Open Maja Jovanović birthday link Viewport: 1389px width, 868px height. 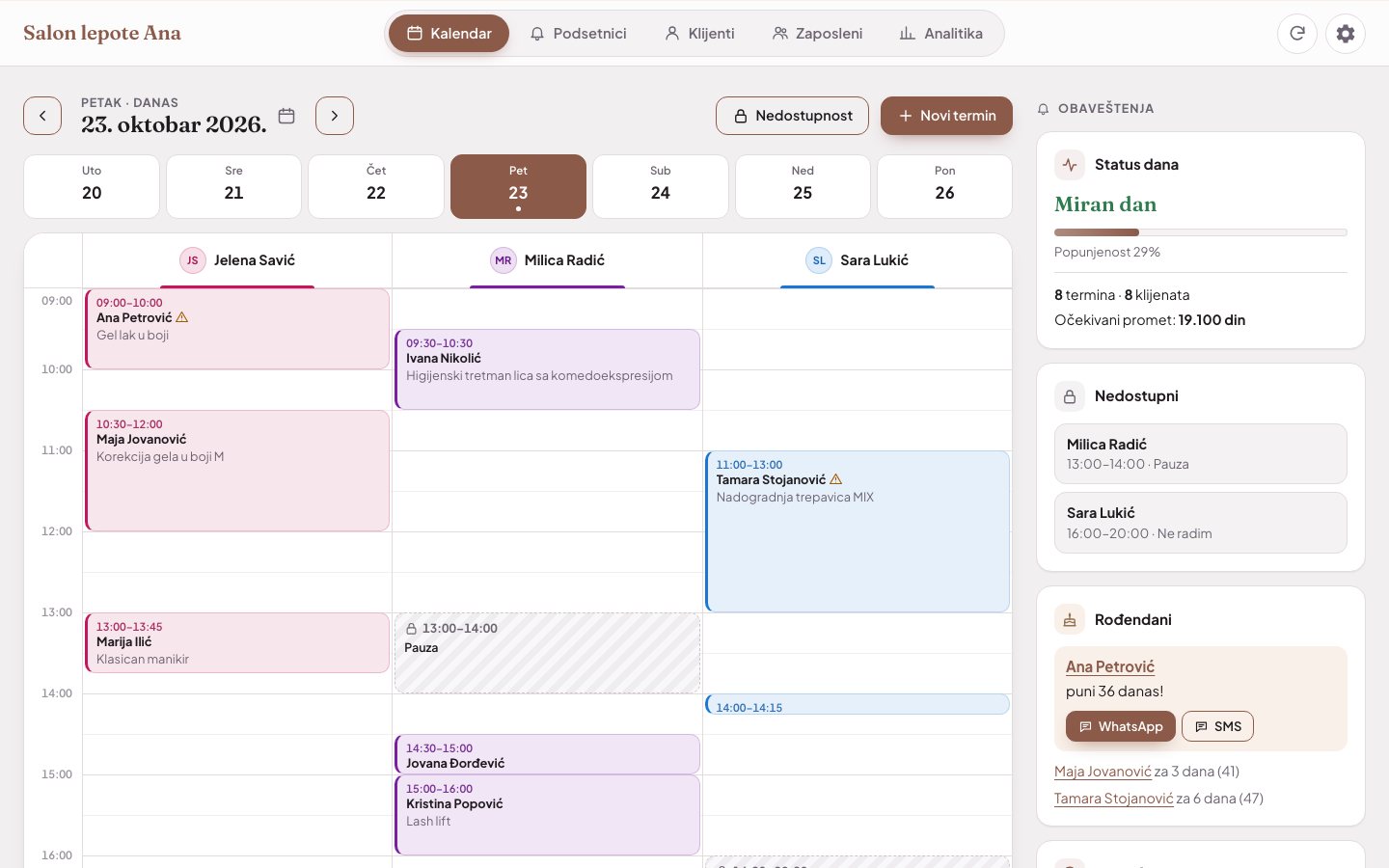pos(1103,772)
